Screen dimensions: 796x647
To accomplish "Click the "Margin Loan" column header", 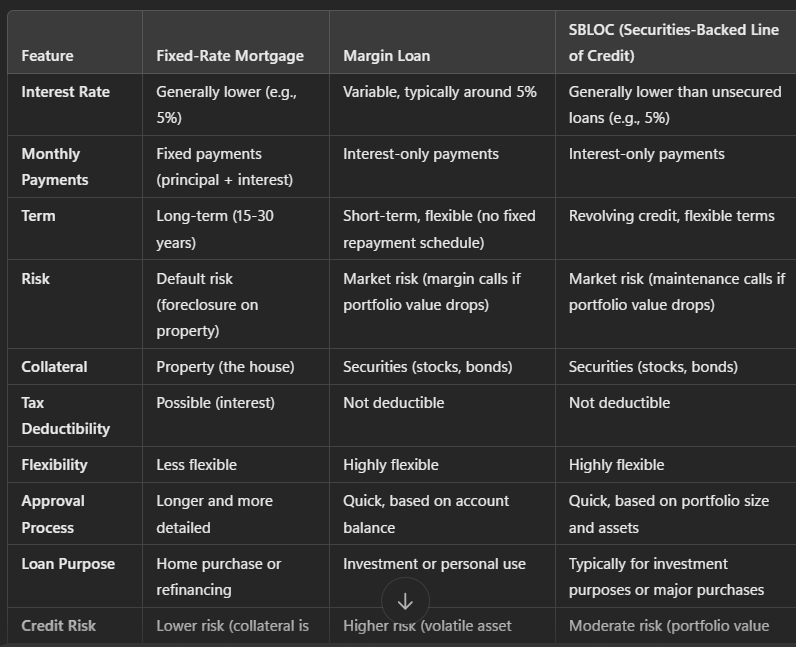I will point(386,56).
